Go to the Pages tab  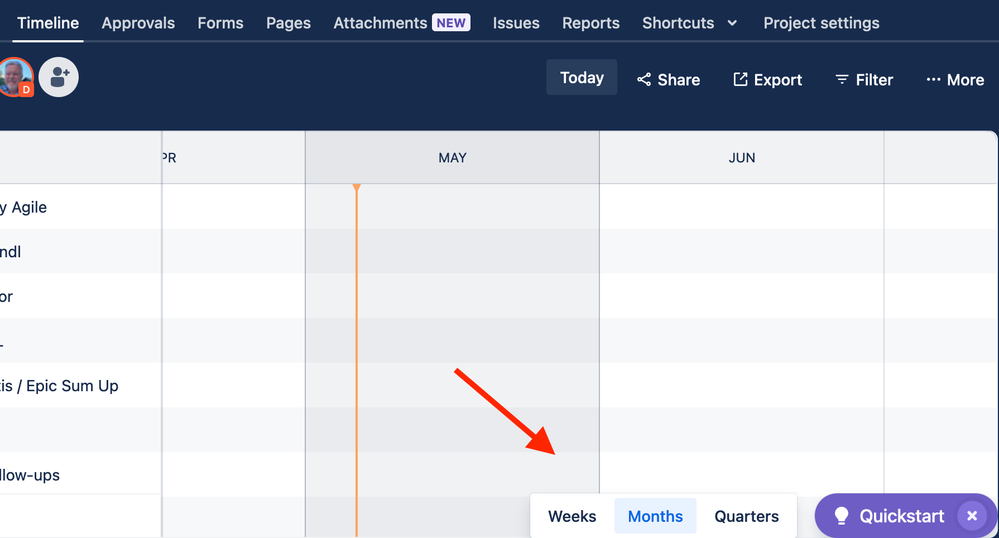[x=289, y=23]
